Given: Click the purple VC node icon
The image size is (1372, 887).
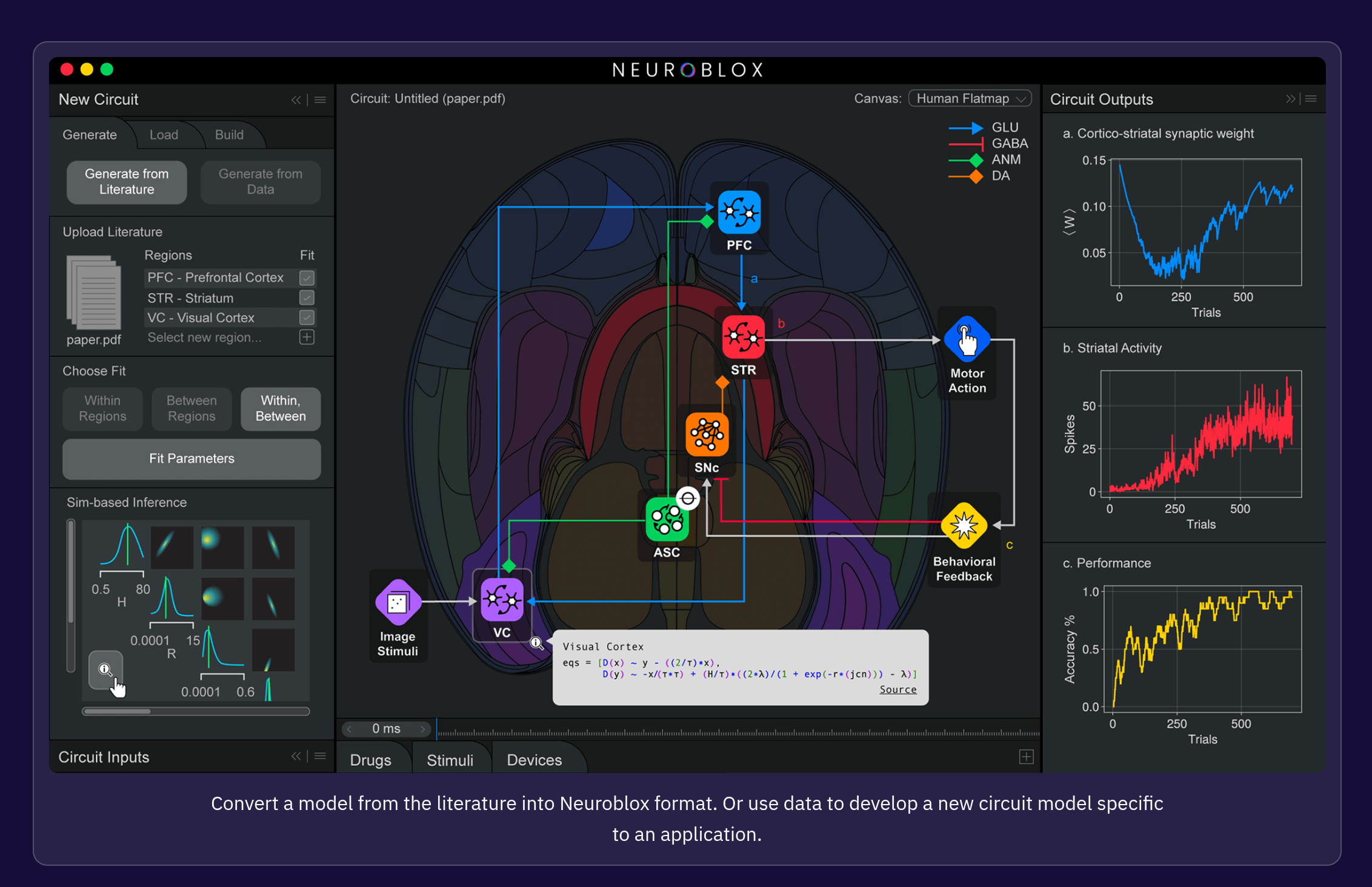Looking at the screenshot, I should (x=502, y=600).
